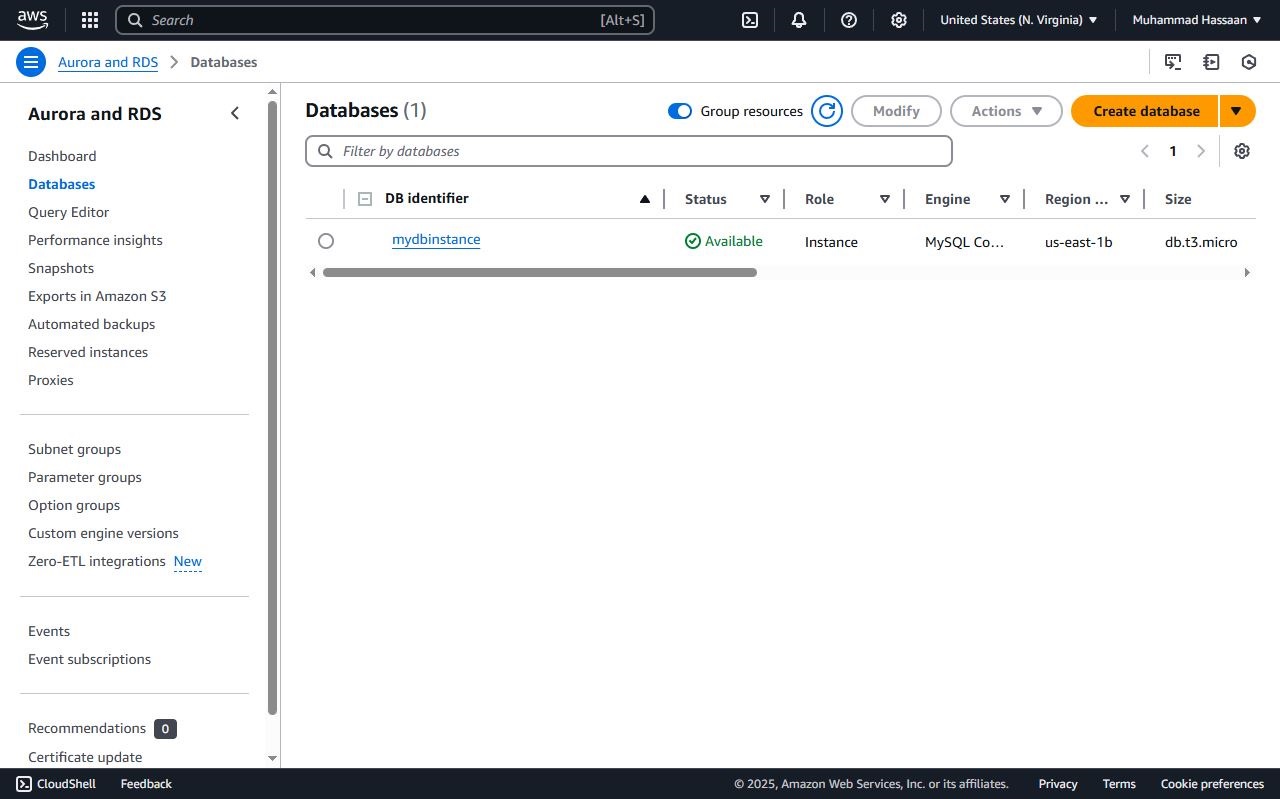Click db.t3.micro size cell
This screenshot has height=799, width=1280.
1201,242
